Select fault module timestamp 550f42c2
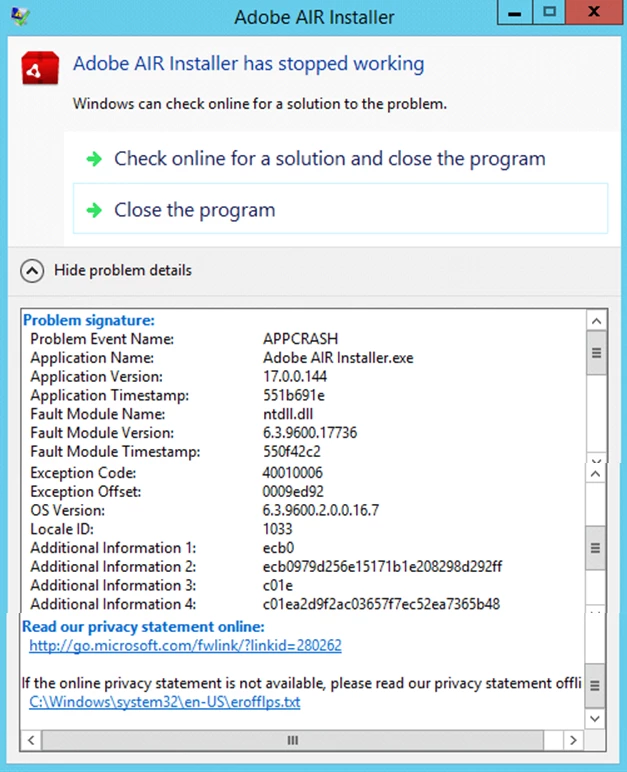 click(292, 451)
